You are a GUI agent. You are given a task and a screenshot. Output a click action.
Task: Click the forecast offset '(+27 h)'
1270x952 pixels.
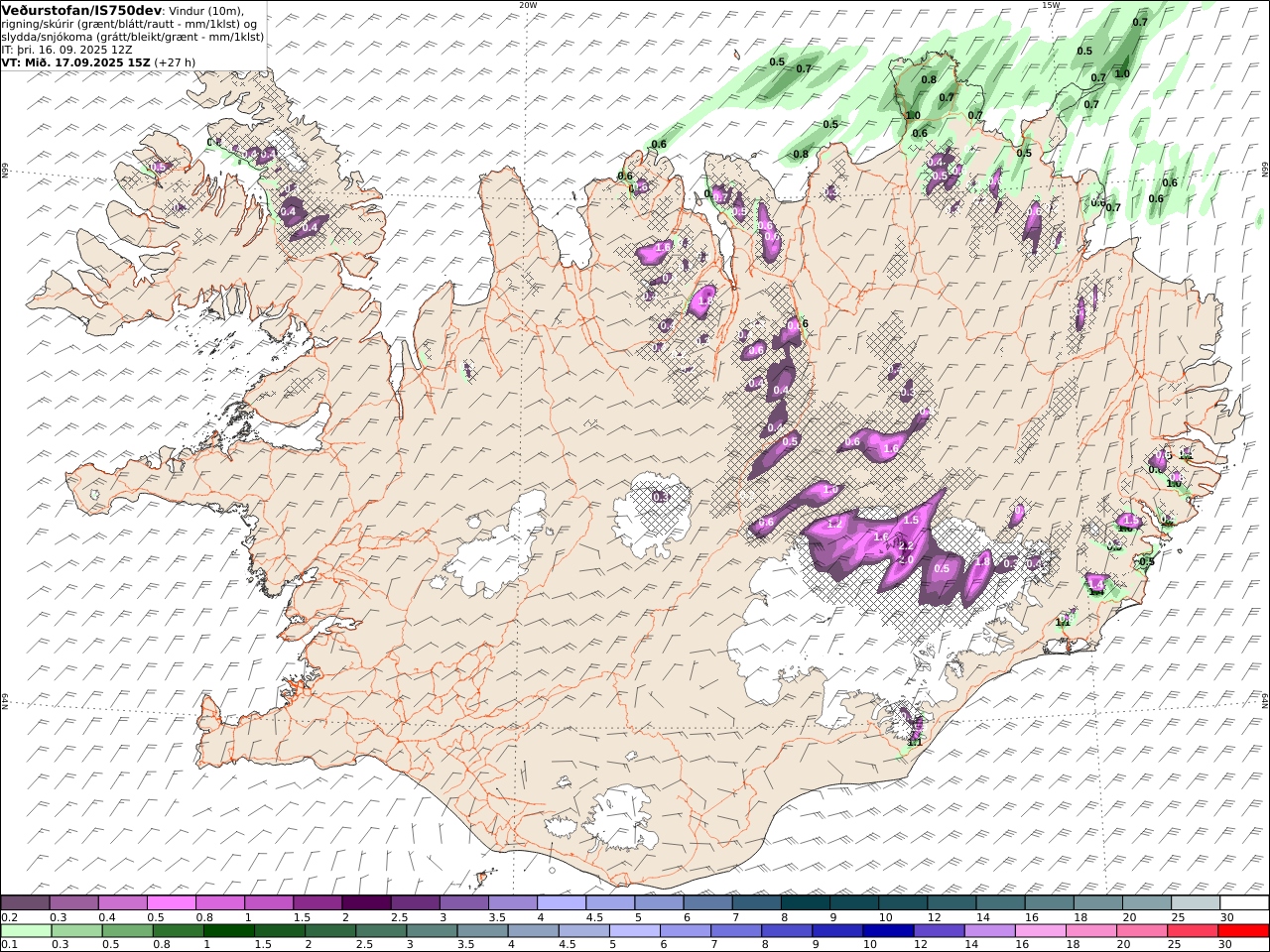pyautogui.click(x=175, y=61)
